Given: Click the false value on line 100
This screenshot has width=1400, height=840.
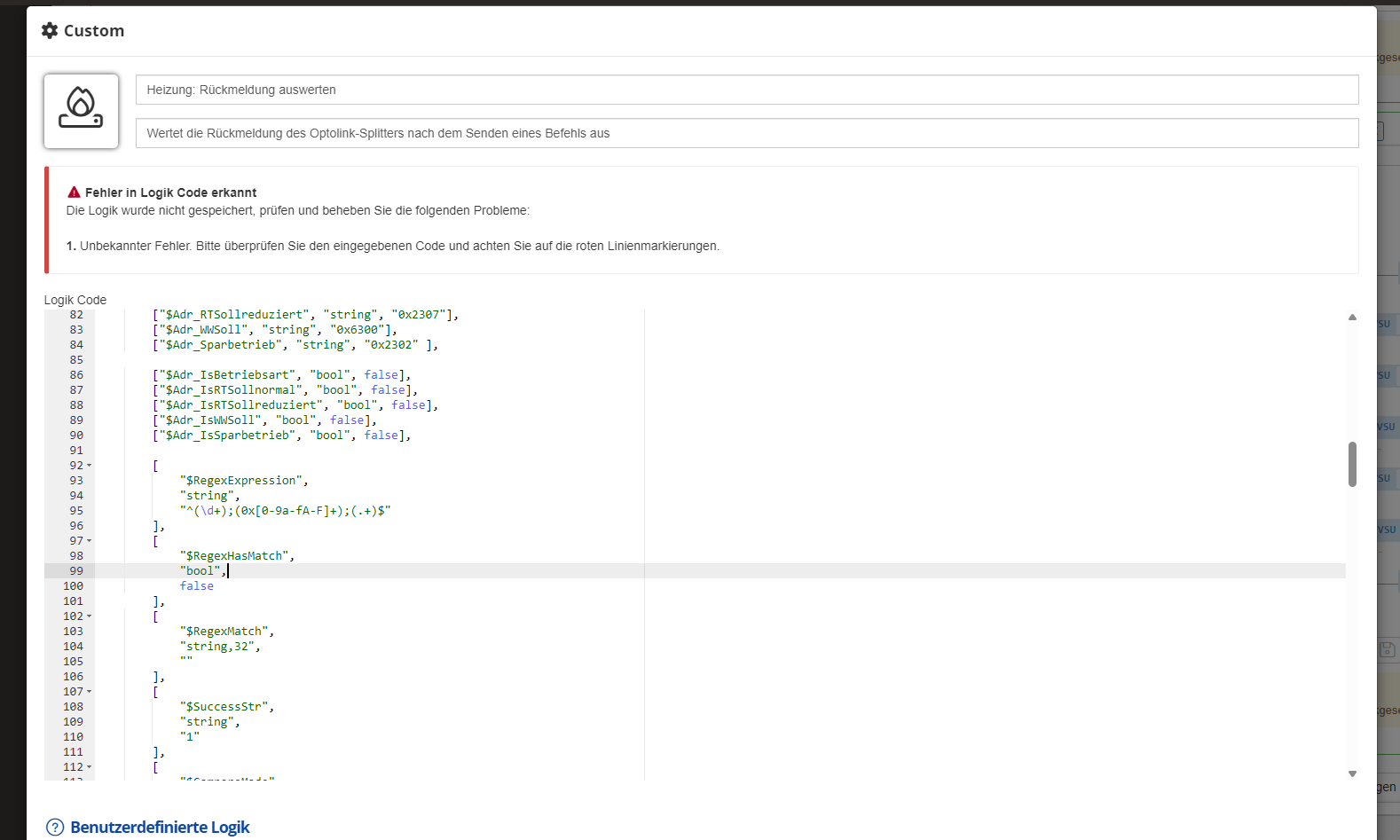Looking at the screenshot, I should point(196,586).
